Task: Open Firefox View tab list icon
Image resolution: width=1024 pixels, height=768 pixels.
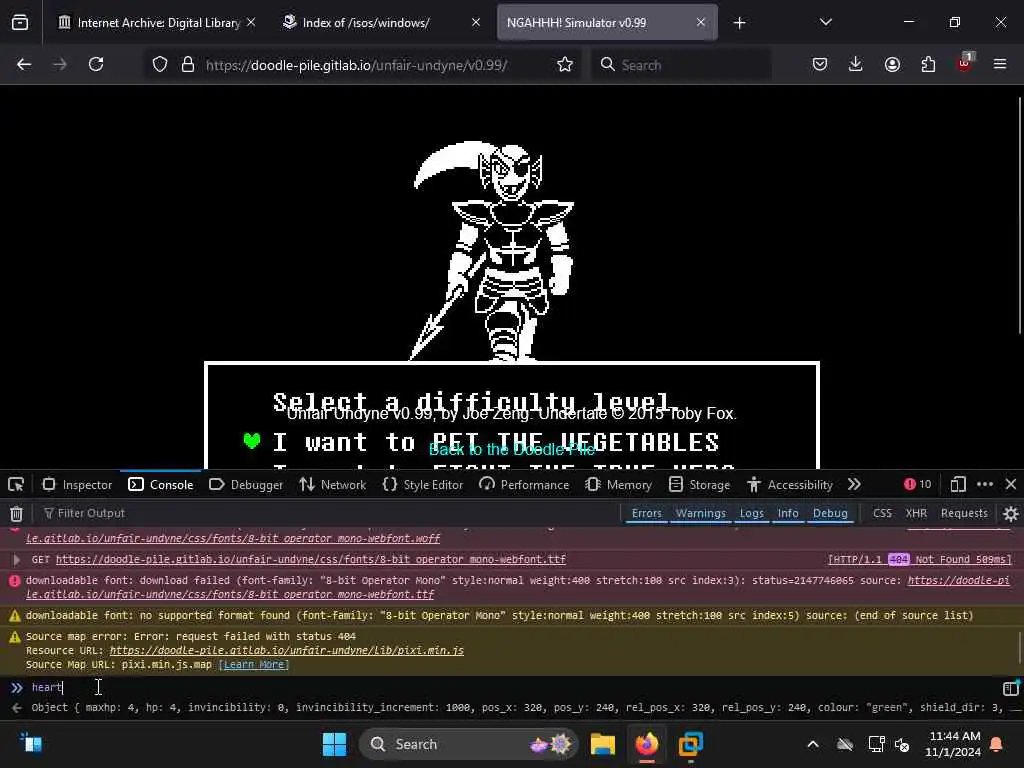Action: tap(20, 23)
